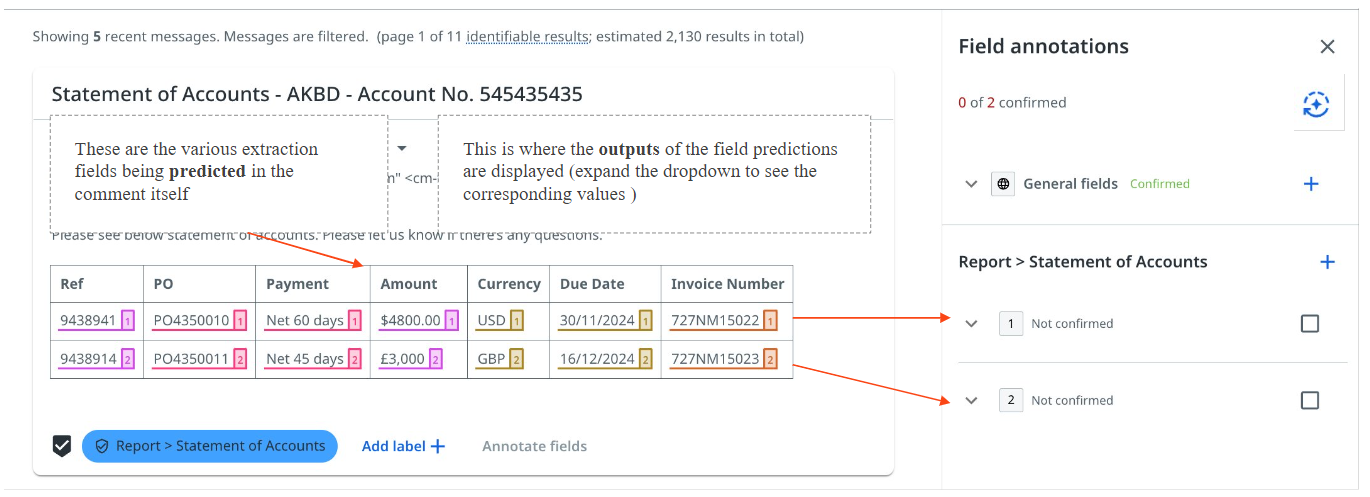Click the number 2 badge in annotations
This screenshot has width=1370, height=497.
tap(1010, 401)
